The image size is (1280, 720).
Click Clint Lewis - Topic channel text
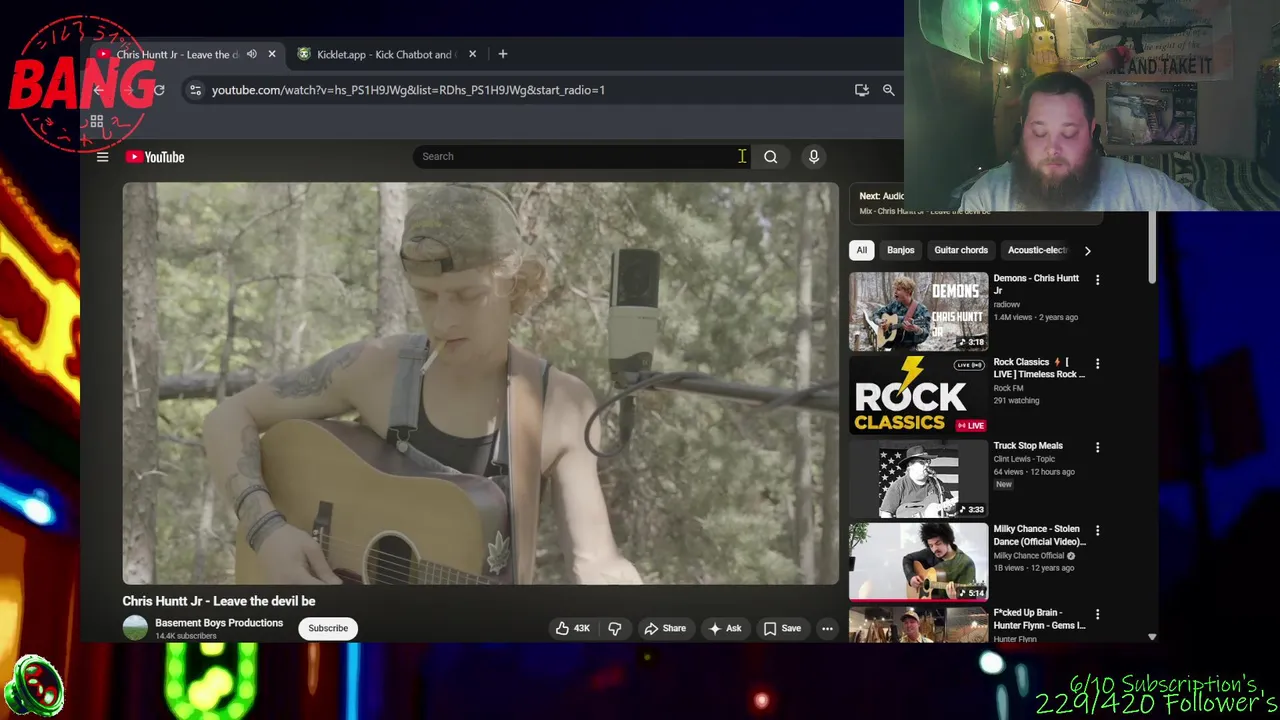(1024, 459)
